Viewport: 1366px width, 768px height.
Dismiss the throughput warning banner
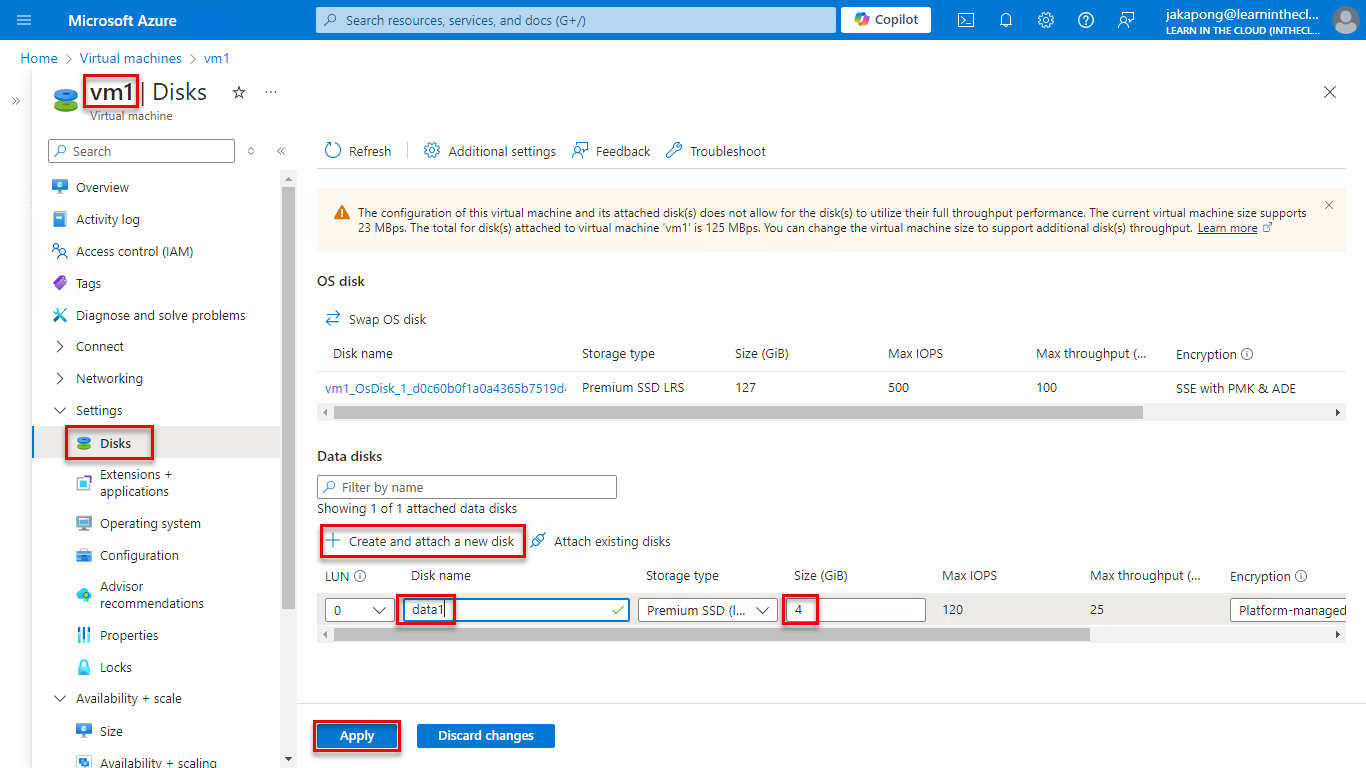click(1329, 205)
